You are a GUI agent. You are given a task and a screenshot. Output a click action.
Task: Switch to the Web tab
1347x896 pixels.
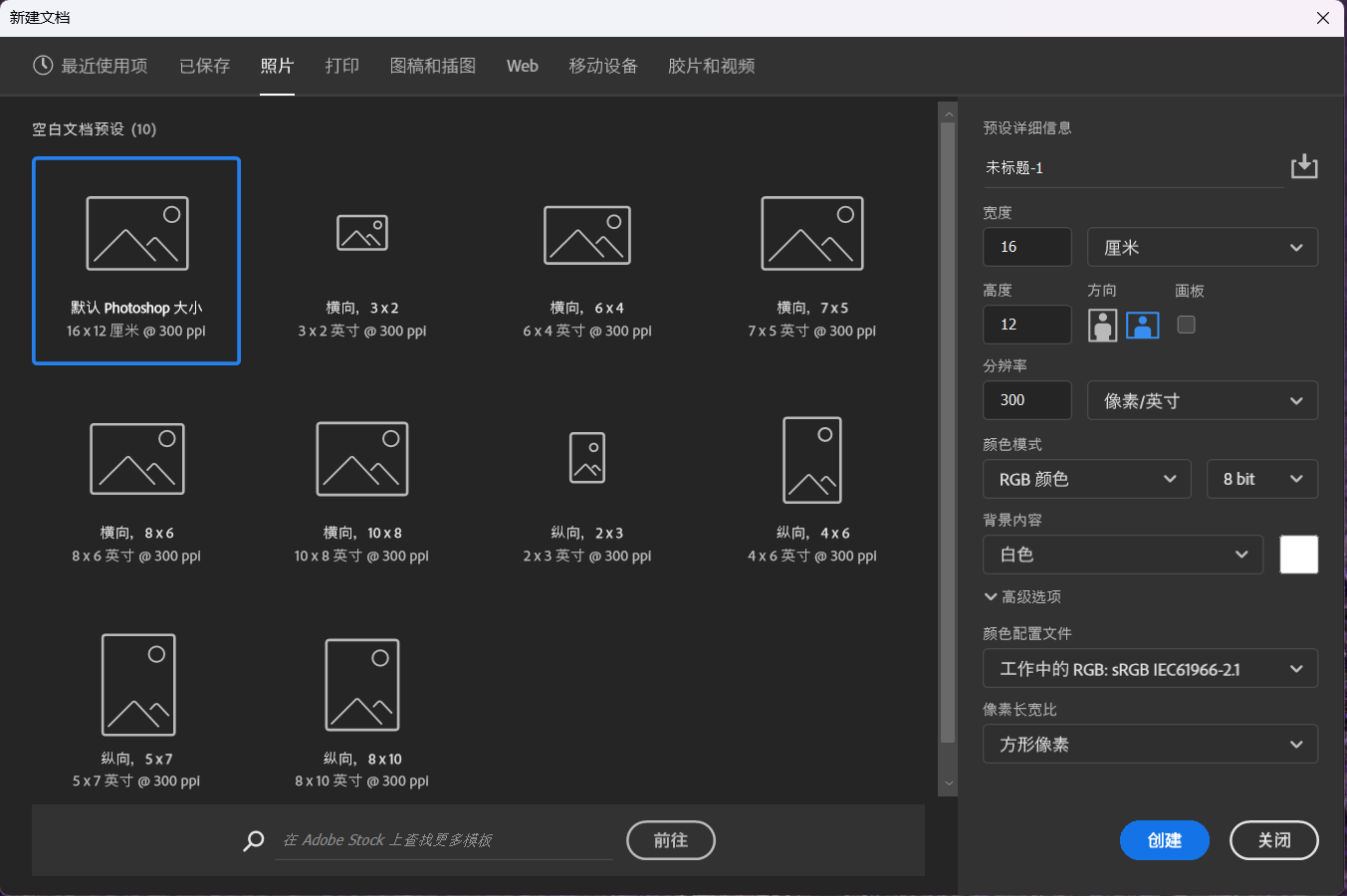pyautogui.click(x=522, y=66)
